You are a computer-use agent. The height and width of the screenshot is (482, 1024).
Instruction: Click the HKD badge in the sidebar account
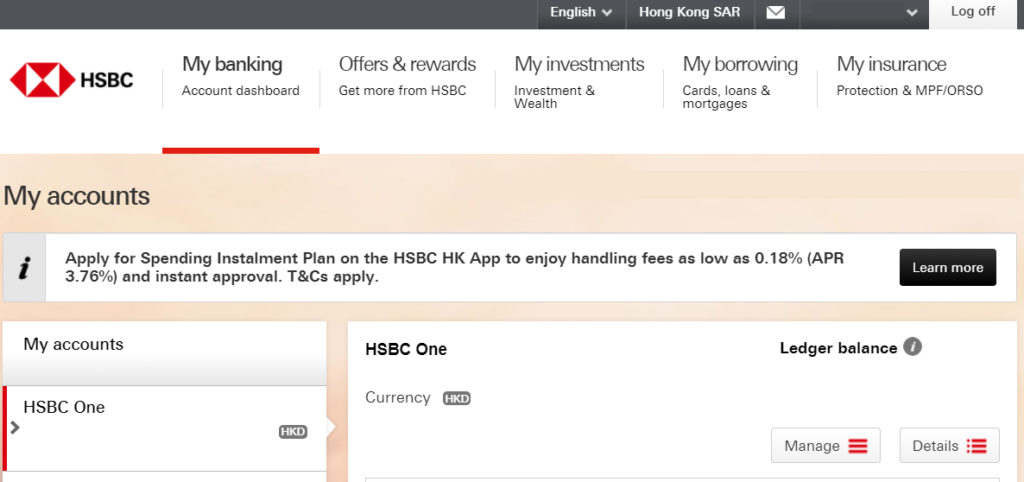coord(293,432)
